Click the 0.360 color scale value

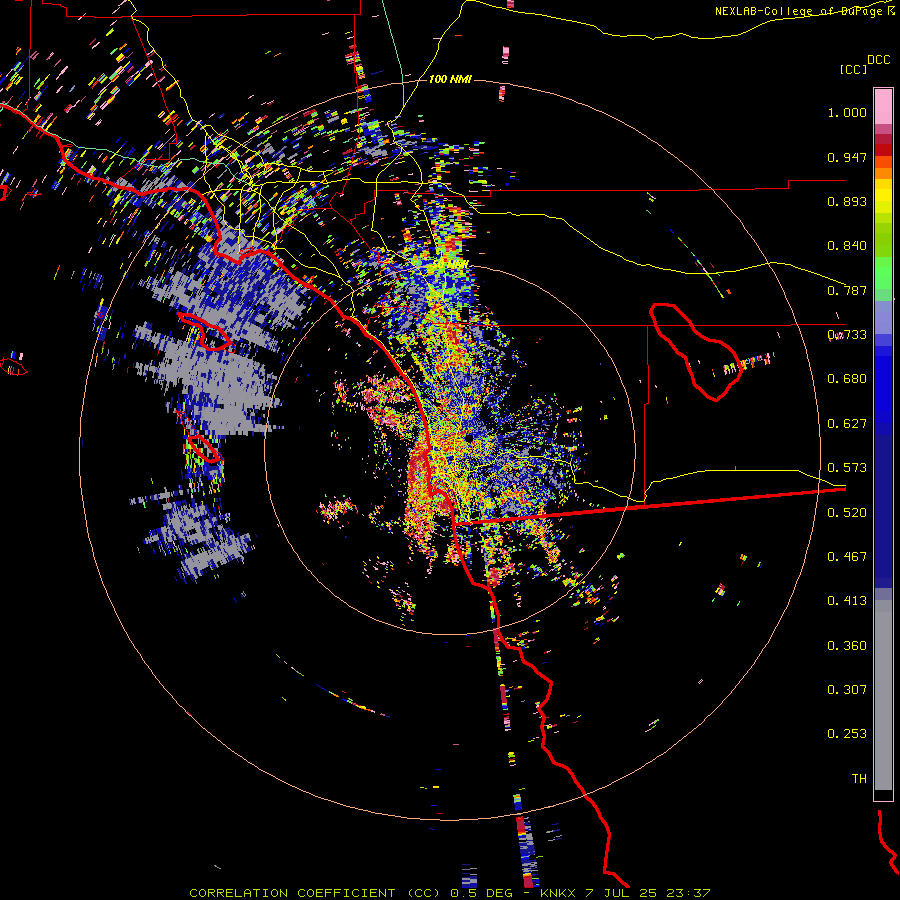(847, 646)
